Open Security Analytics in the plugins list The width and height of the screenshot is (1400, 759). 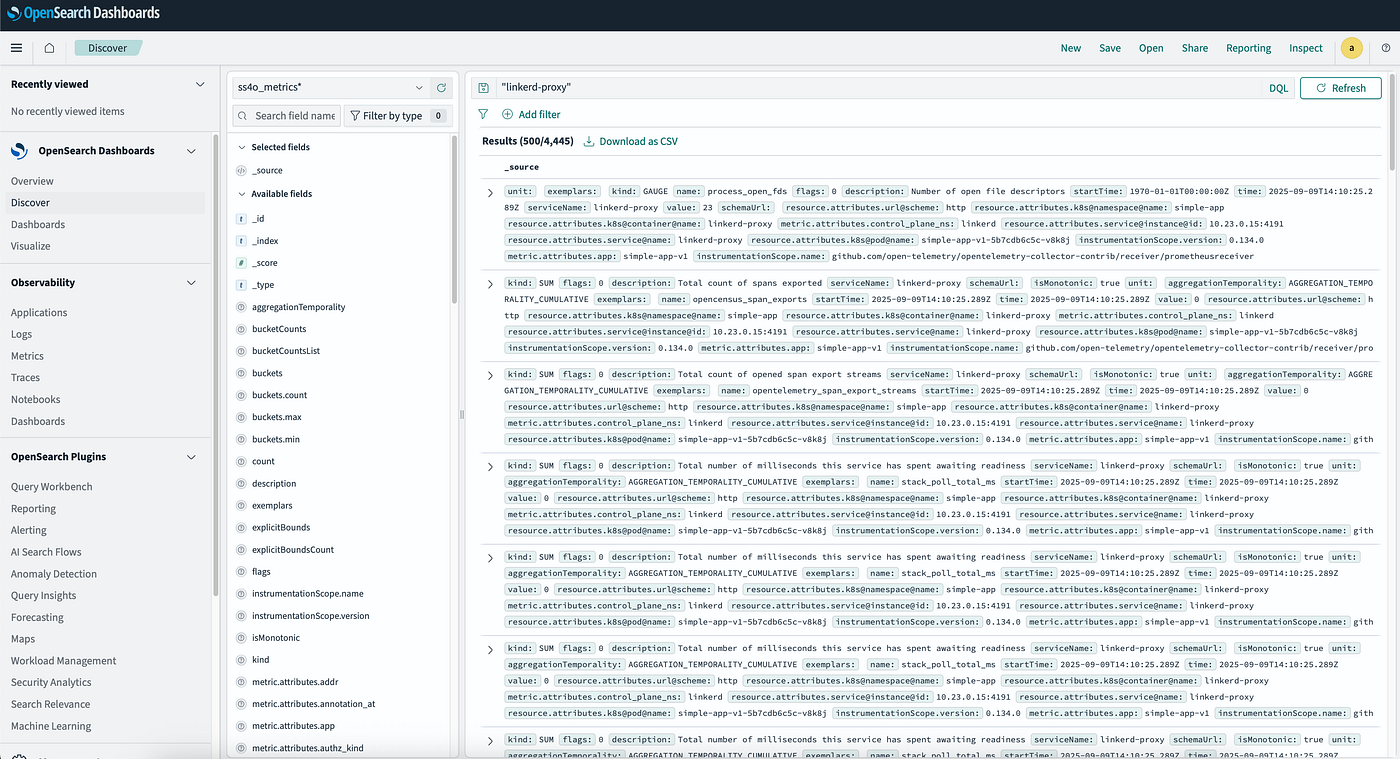51,683
